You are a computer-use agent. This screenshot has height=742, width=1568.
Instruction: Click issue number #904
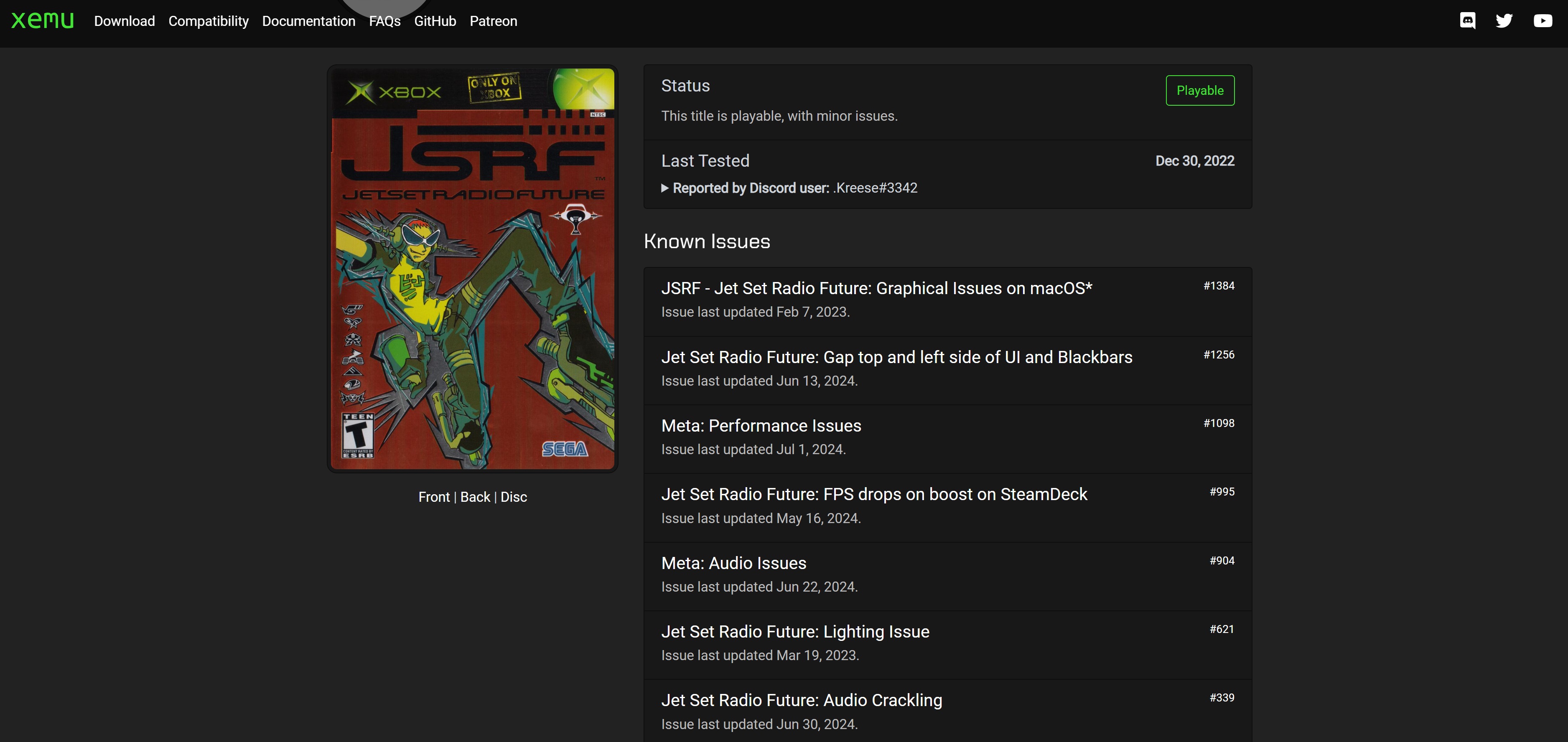click(1222, 561)
